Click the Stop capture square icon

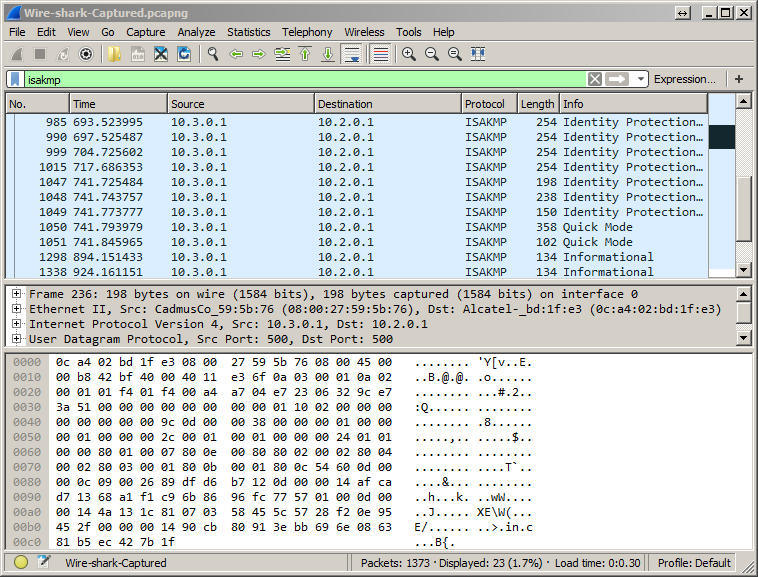pos(40,54)
